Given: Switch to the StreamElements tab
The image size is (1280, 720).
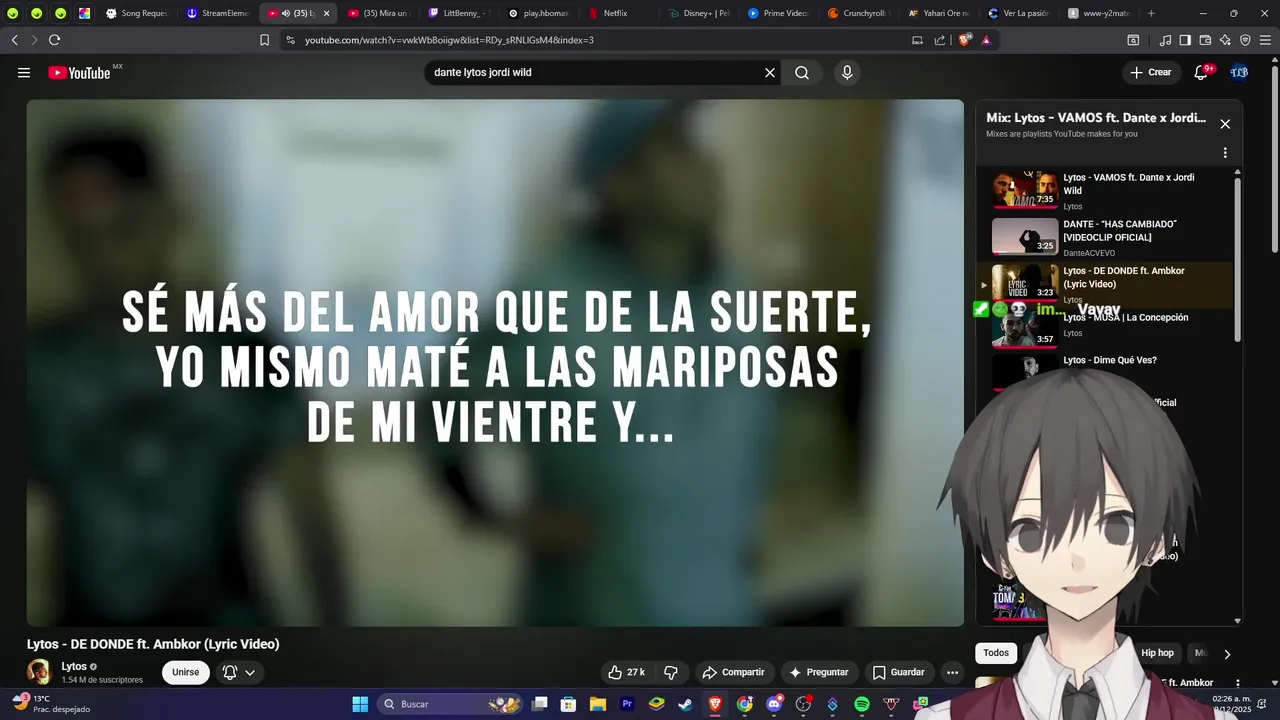Looking at the screenshot, I should (218, 13).
